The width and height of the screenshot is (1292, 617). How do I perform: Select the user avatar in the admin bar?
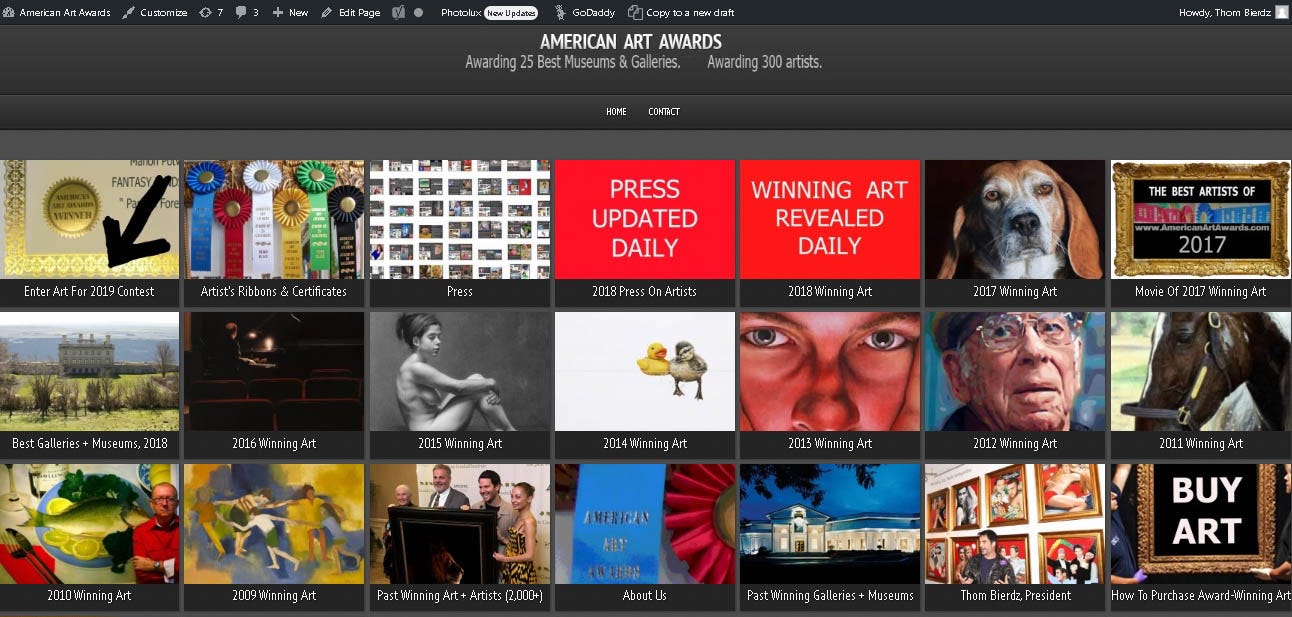[1281, 12]
